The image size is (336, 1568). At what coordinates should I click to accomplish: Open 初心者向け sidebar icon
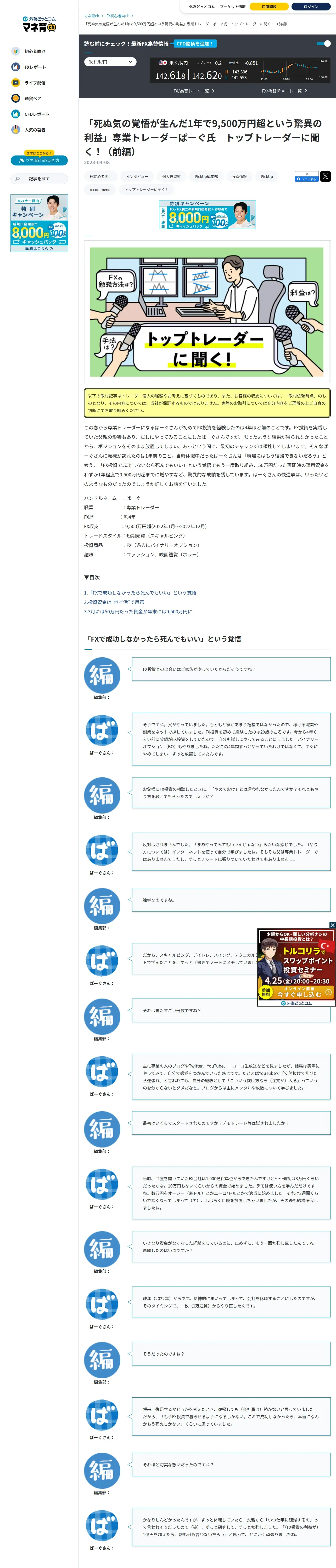tap(16, 51)
